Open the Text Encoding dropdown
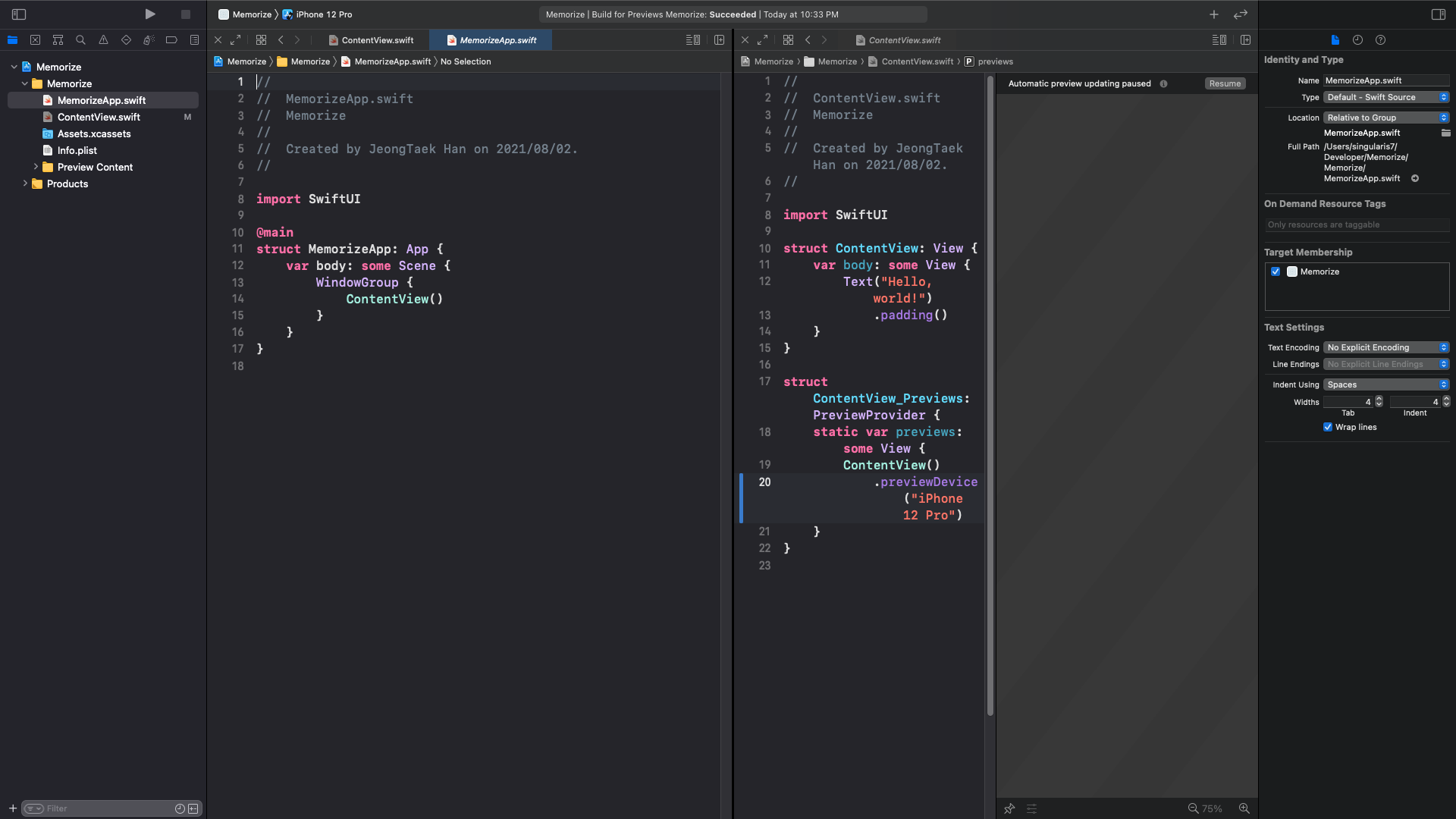The height and width of the screenshot is (819, 1456). click(1386, 347)
